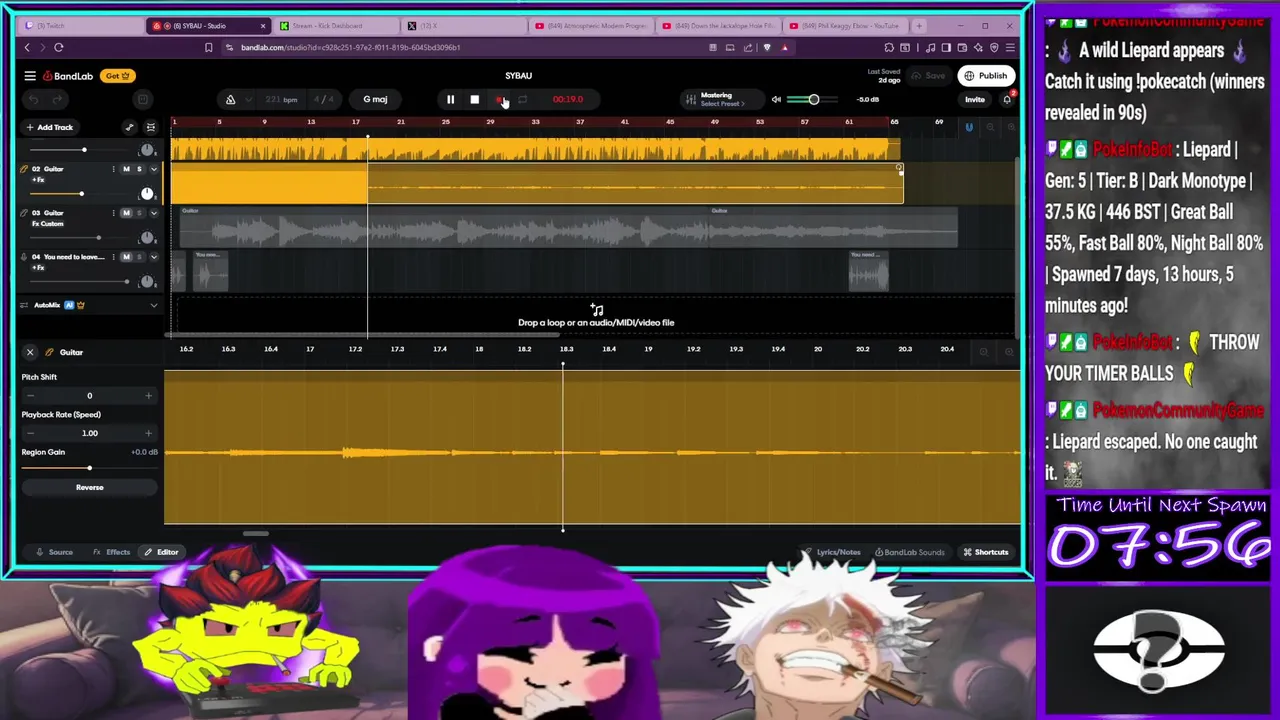
Task: Adjust the Region Gain slider
Action: (x=88, y=468)
